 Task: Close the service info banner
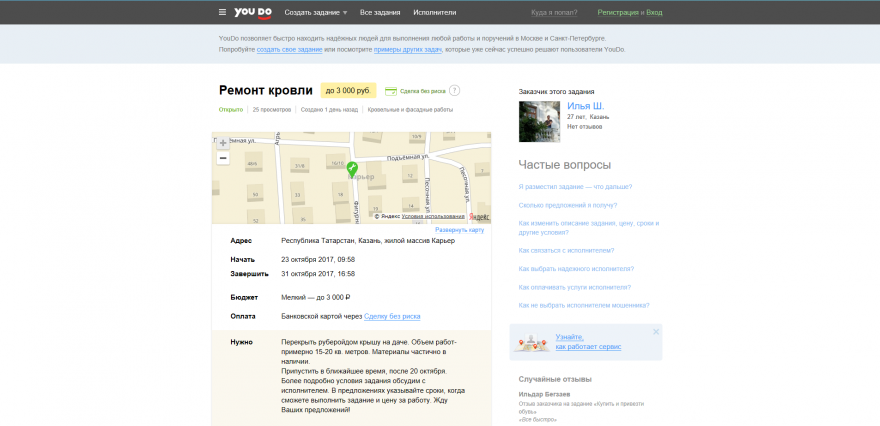(x=656, y=331)
